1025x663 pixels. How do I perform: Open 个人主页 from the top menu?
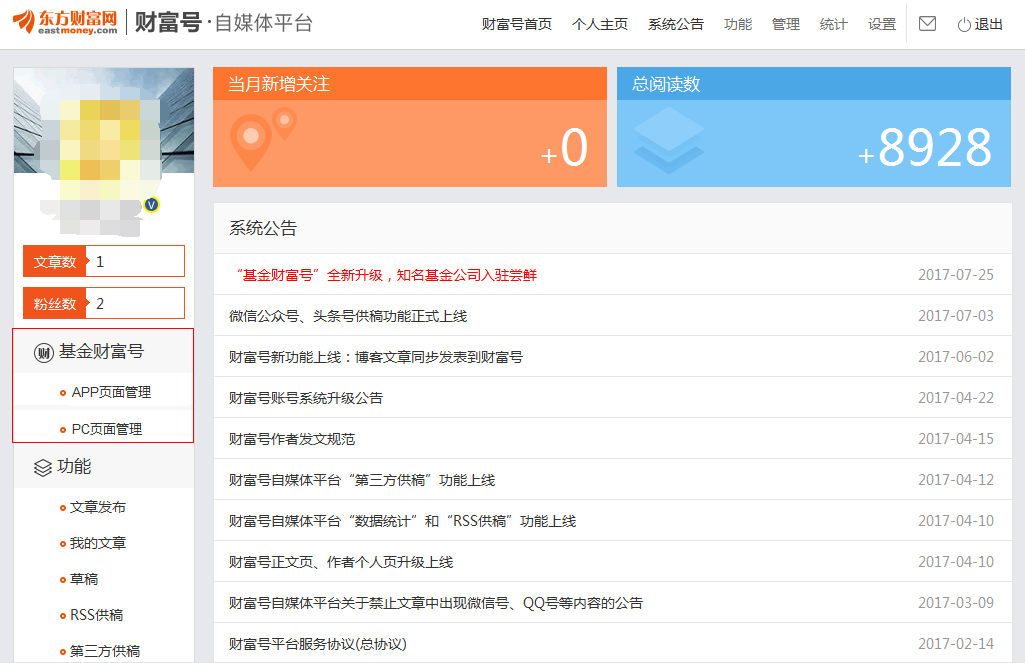[x=599, y=24]
